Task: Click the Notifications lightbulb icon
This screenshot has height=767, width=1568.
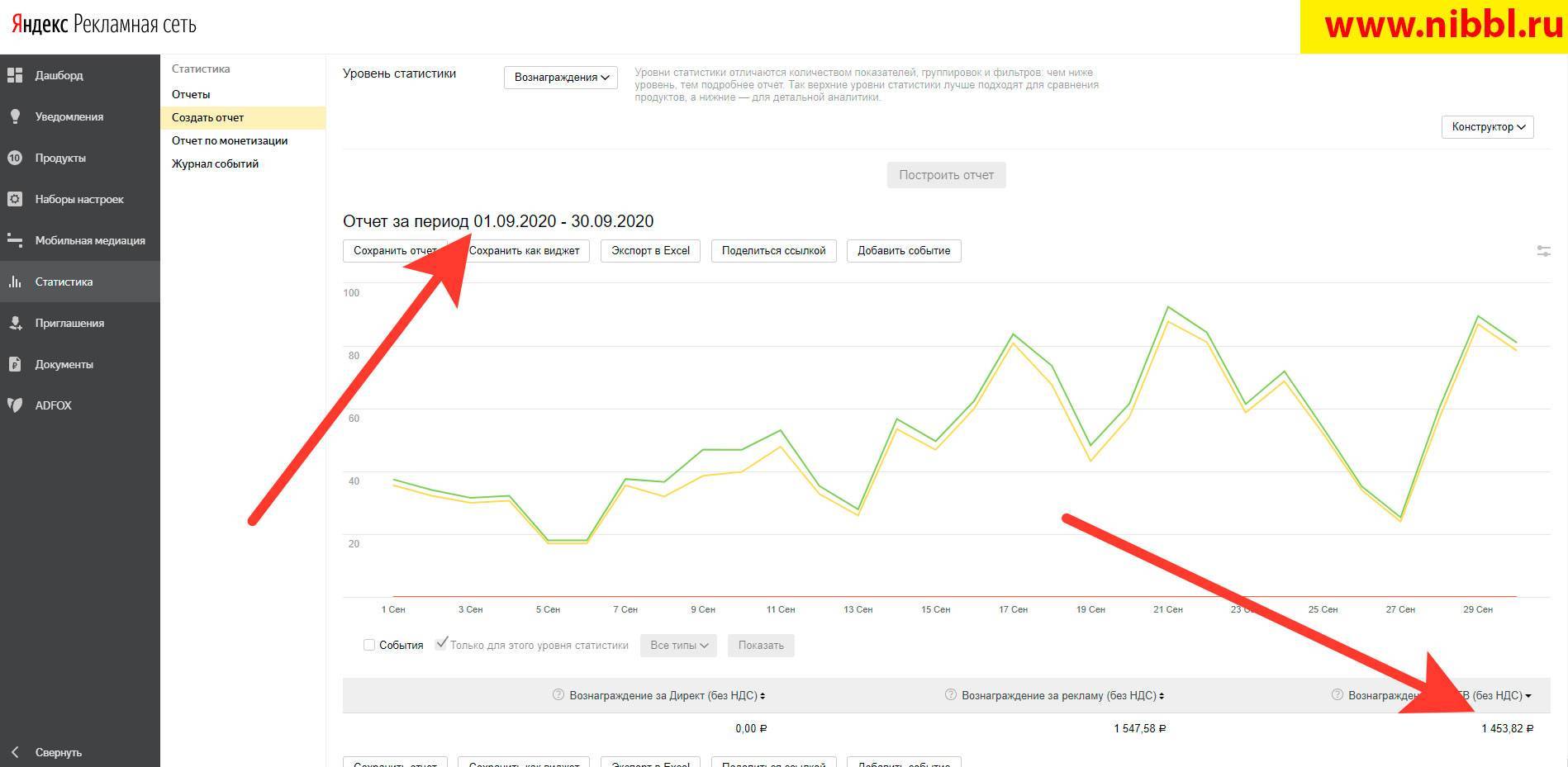Action: [15, 116]
